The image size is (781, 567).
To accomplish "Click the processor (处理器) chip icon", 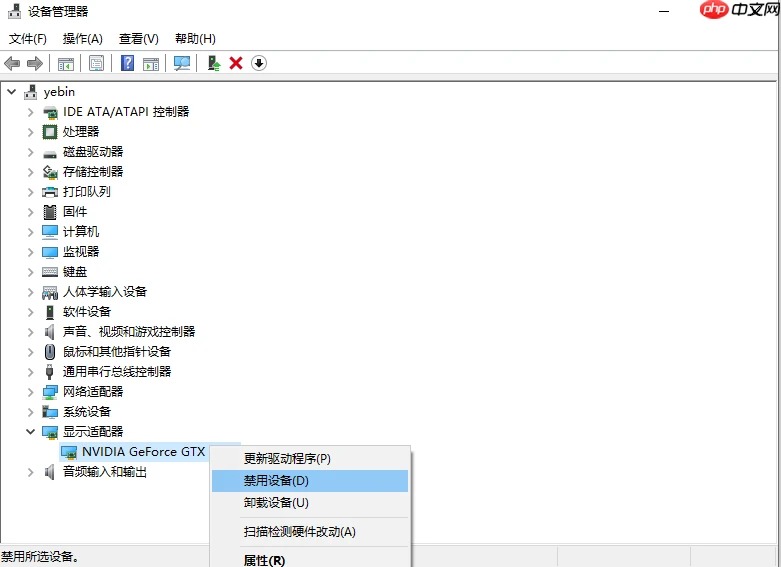I will 50,132.
